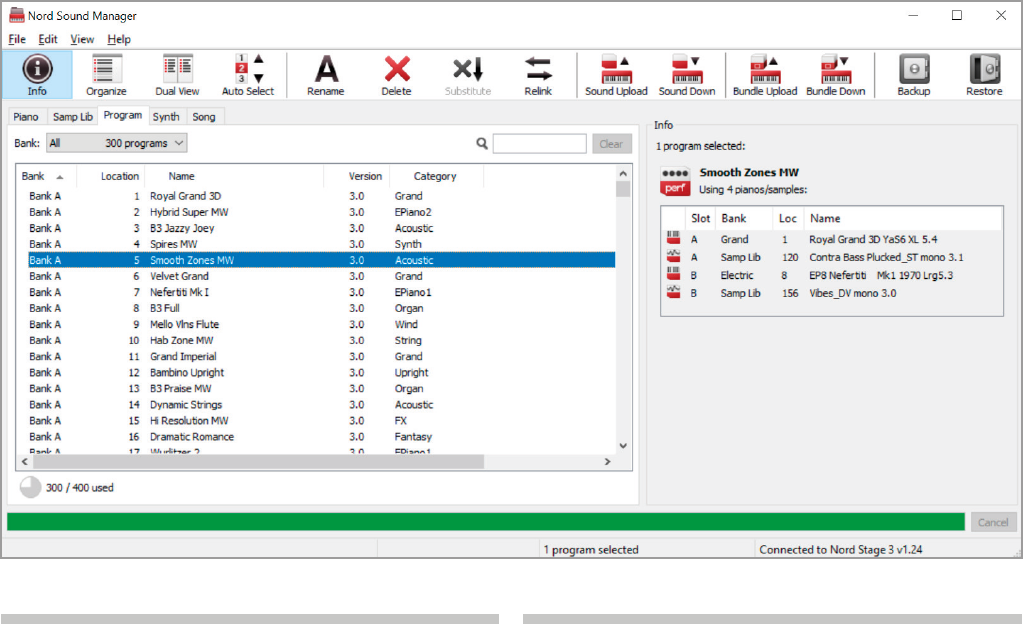Viewport: 1023px width, 624px height.
Task: Select the Program tab
Action: point(123,116)
